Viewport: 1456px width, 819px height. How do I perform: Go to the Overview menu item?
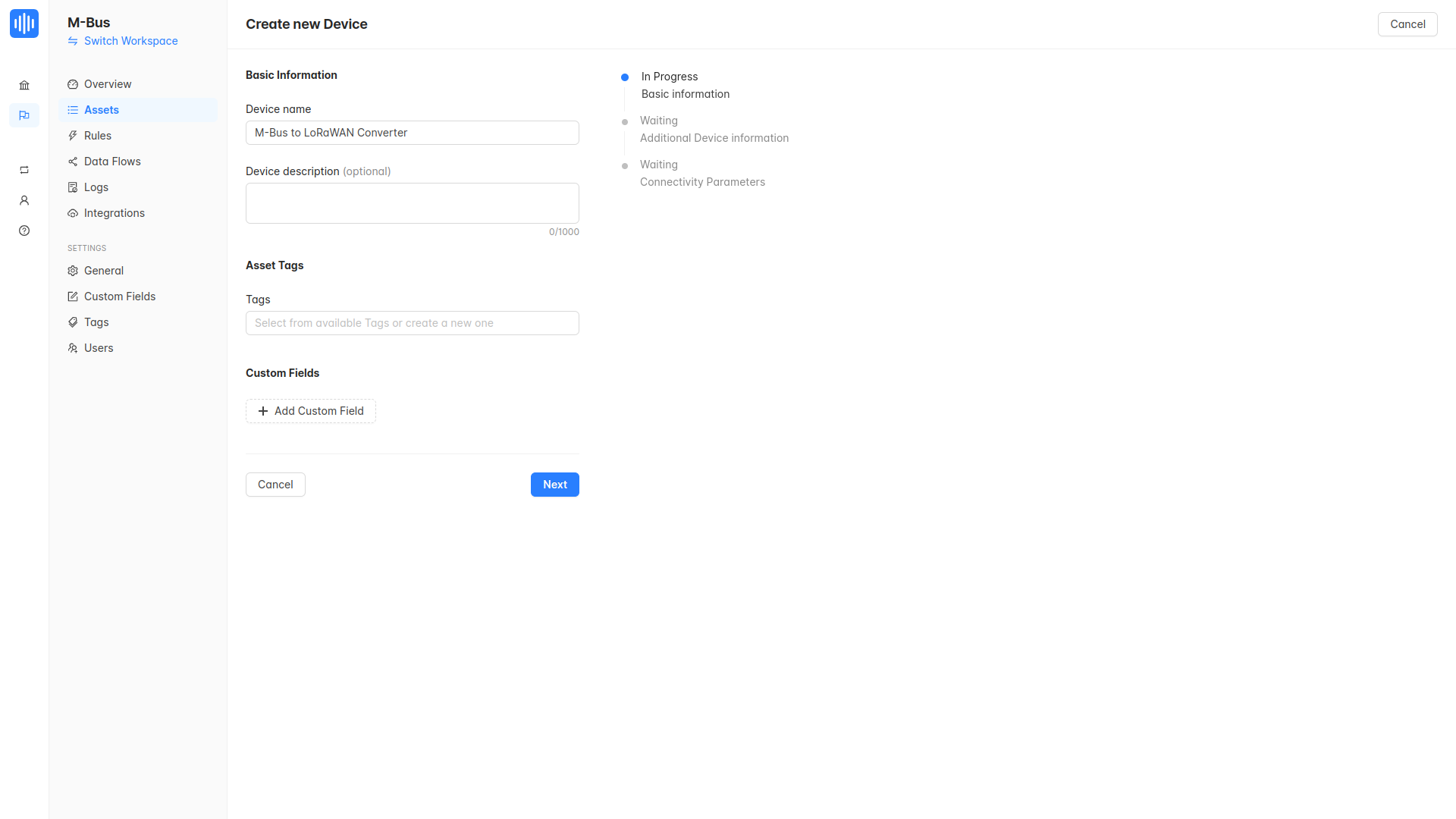(x=108, y=84)
